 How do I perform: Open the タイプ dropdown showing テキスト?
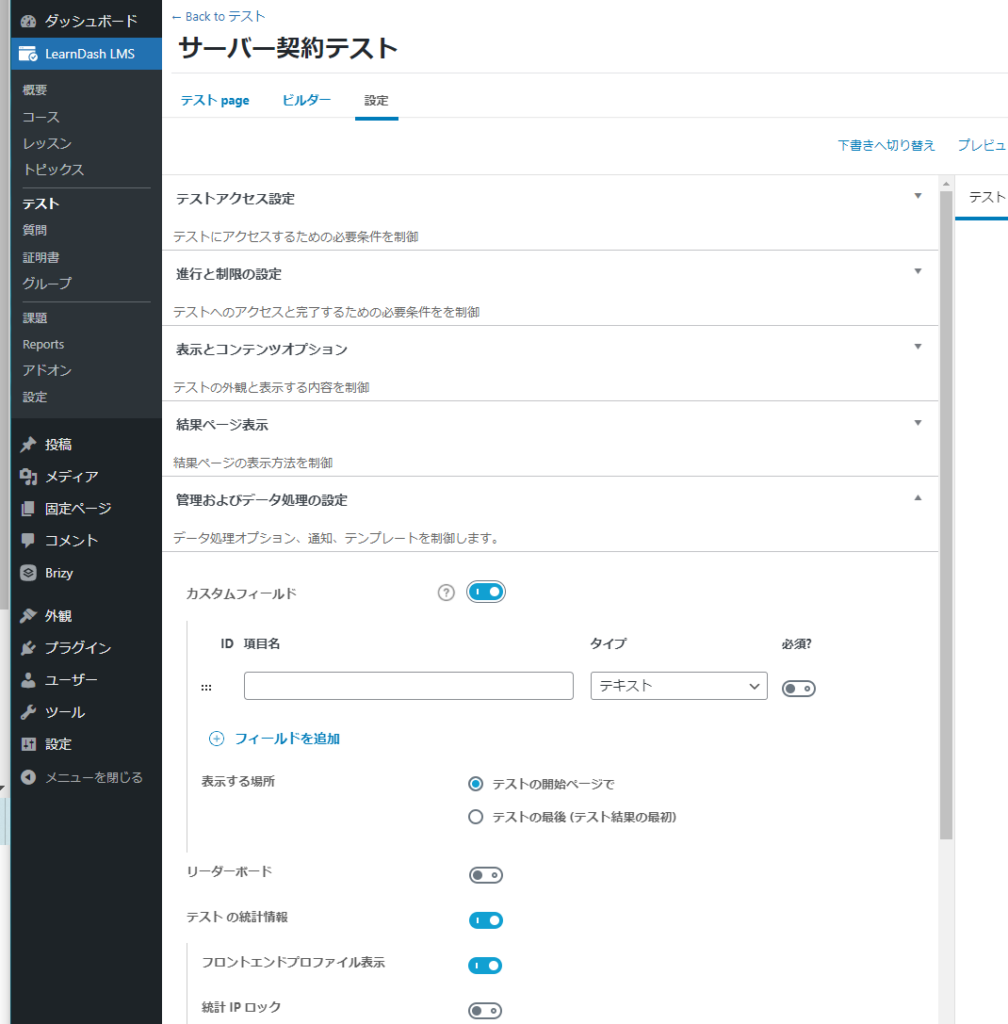pyautogui.click(x=678, y=686)
